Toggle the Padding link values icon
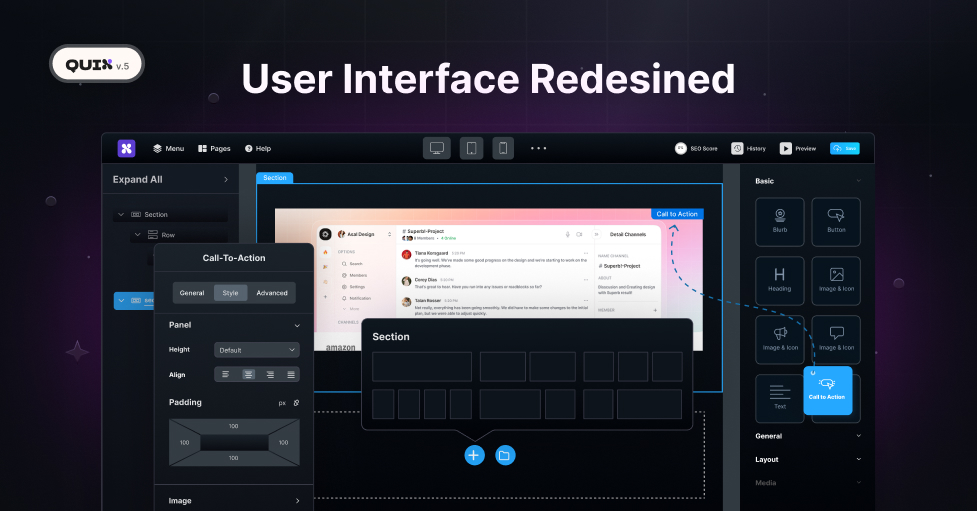The image size is (977, 511). pyautogui.click(x=296, y=403)
